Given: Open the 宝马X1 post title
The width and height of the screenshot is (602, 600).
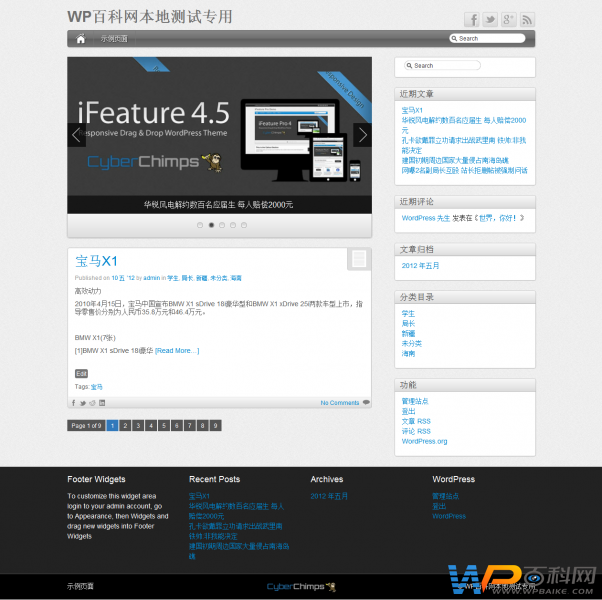Looking at the screenshot, I should pos(96,261).
